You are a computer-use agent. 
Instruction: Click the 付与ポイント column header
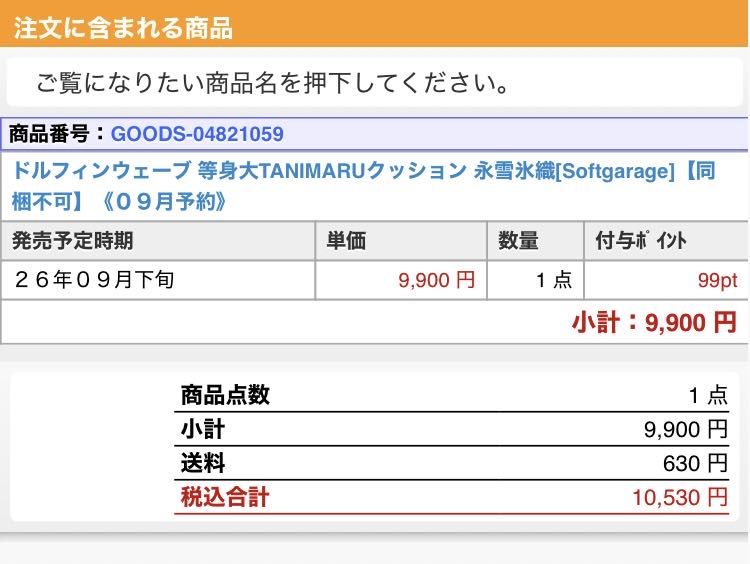(x=666, y=241)
